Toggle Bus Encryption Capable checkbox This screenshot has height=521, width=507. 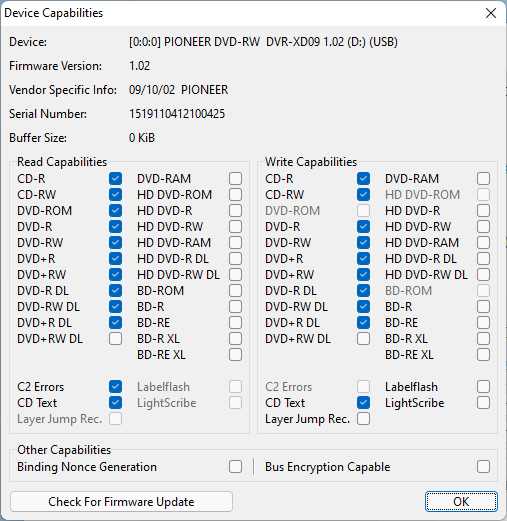[x=483, y=467]
